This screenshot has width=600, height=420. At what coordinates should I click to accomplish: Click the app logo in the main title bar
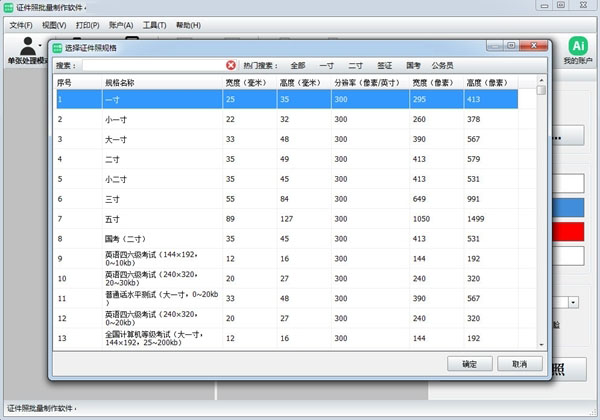pos(8,8)
